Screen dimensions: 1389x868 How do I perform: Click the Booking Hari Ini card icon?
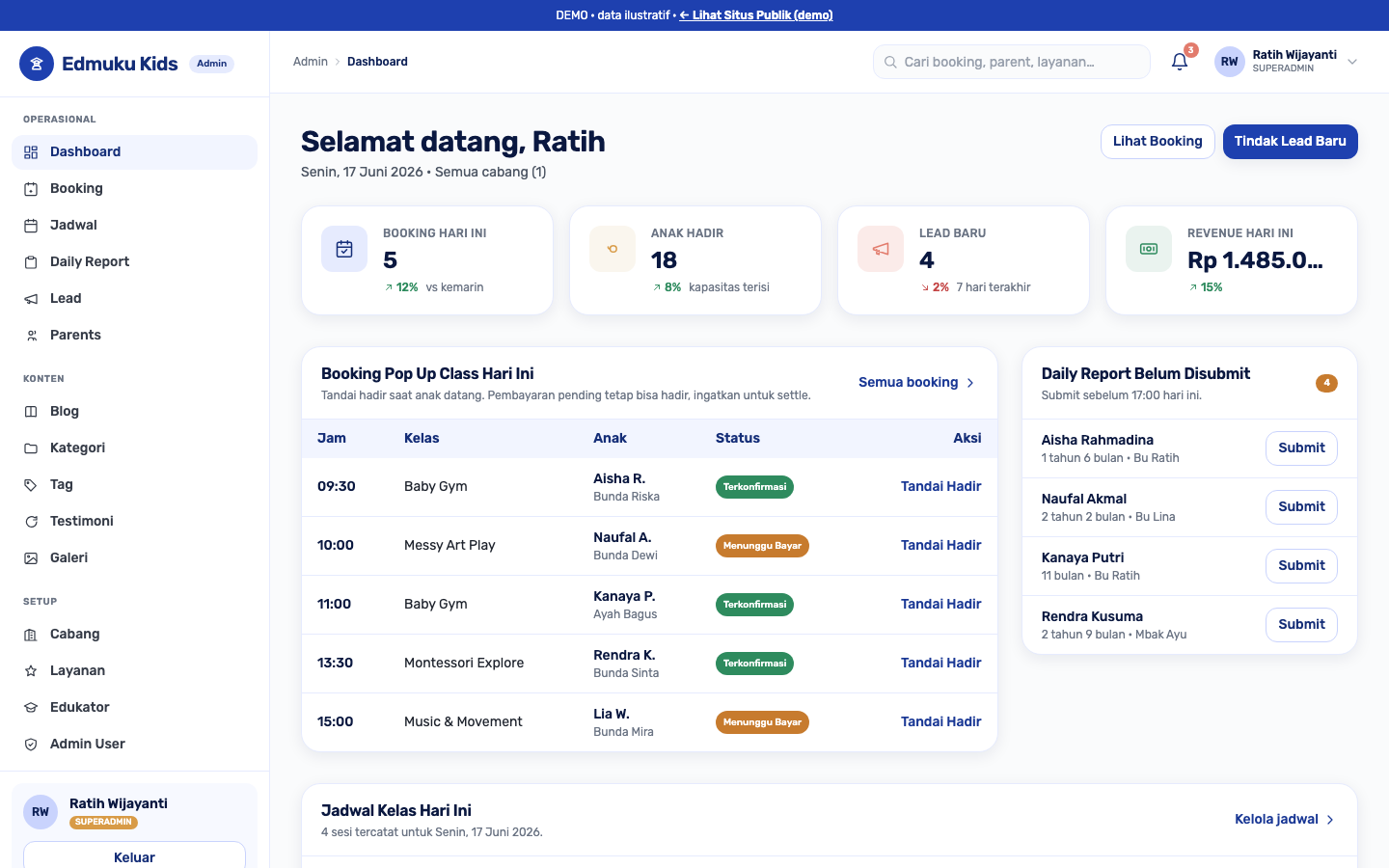344,249
